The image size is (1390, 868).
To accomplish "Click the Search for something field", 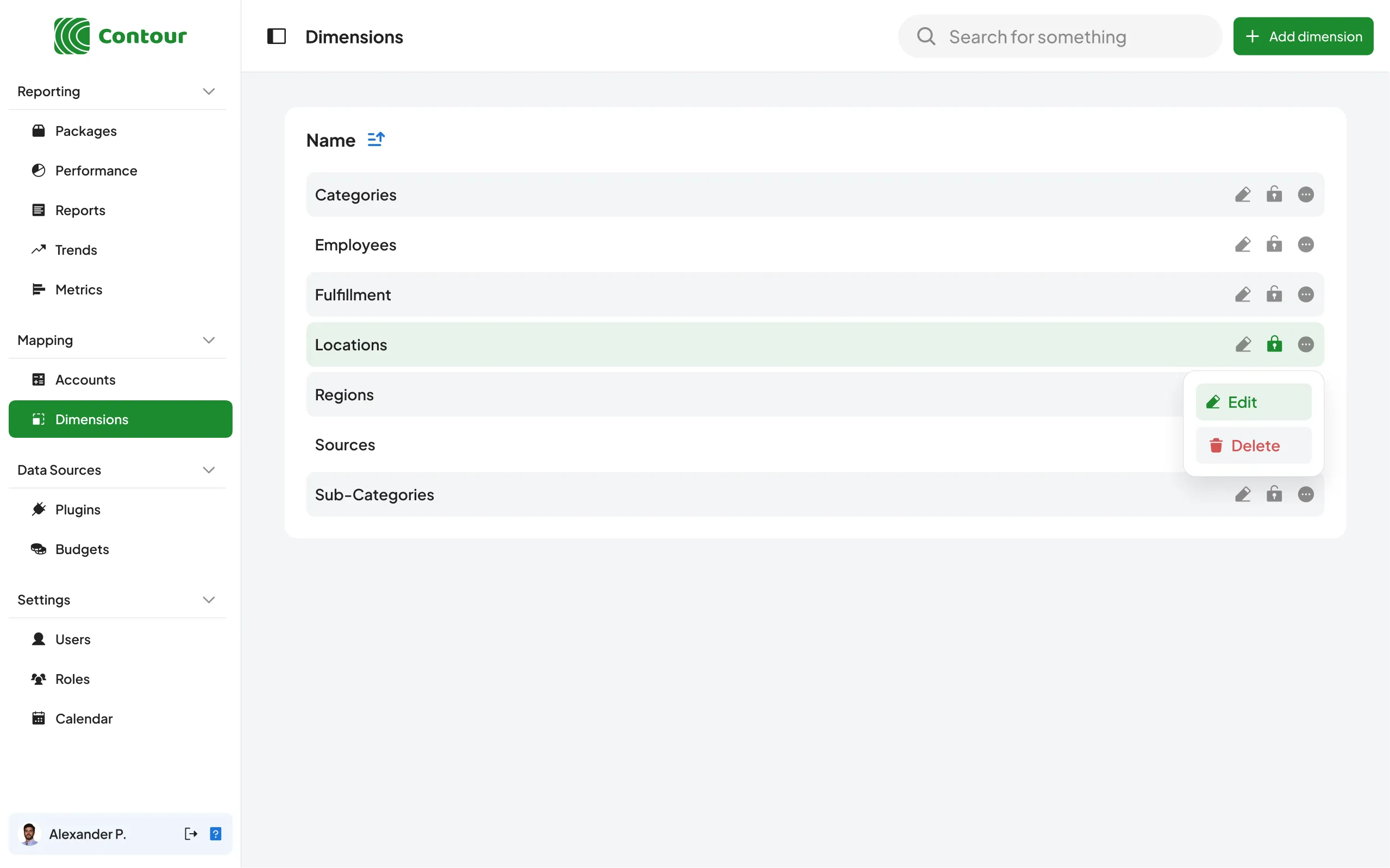I will pos(1059,37).
